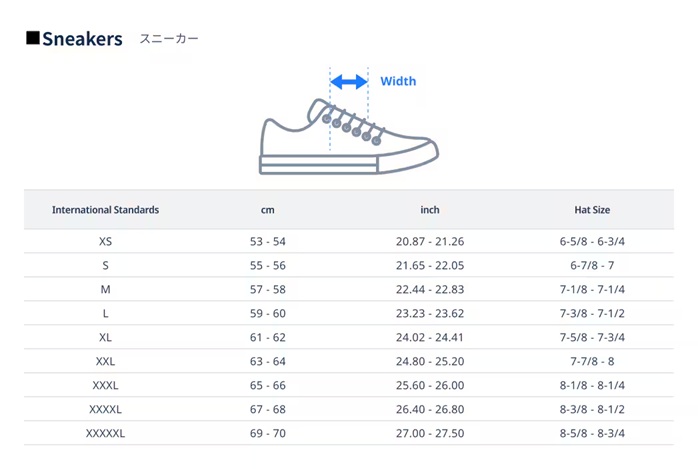The width and height of the screenshot is (698, 469).
Task: Click the 24.80 - 25.20 inch cell
Action: [430, 361]
